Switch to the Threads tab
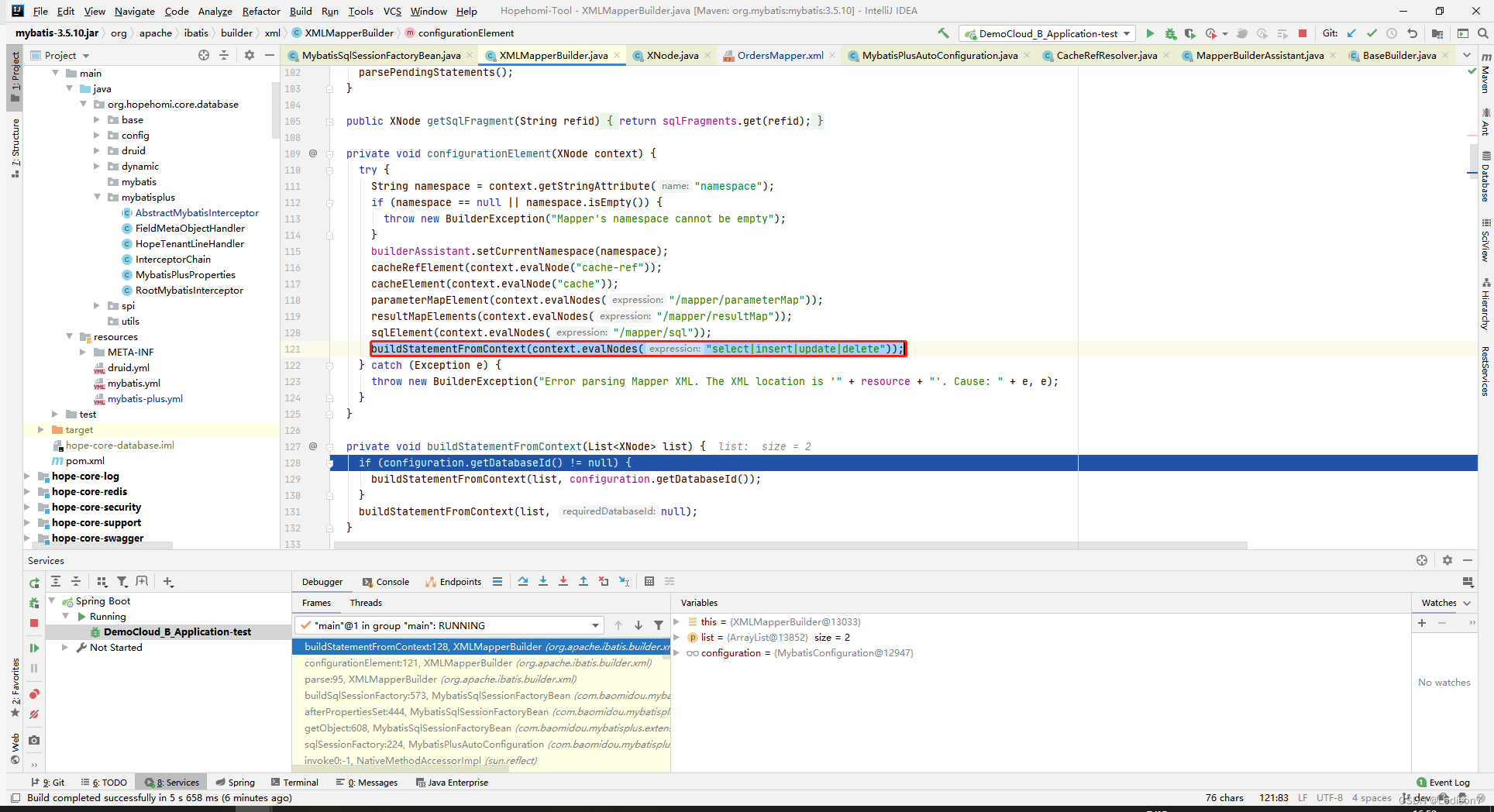 pyautogui.click(x=366, y=603)
